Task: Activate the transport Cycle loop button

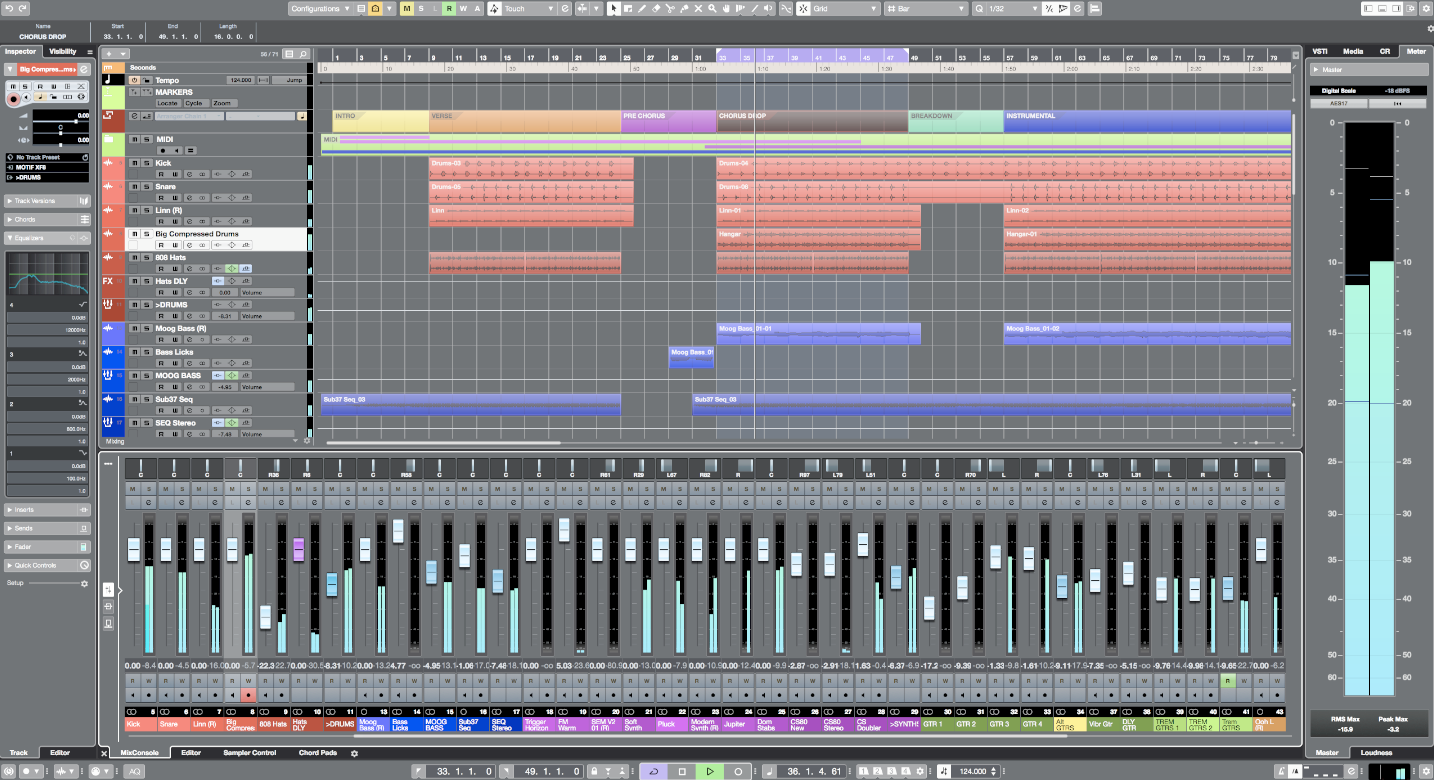Action: coord(653,772)
